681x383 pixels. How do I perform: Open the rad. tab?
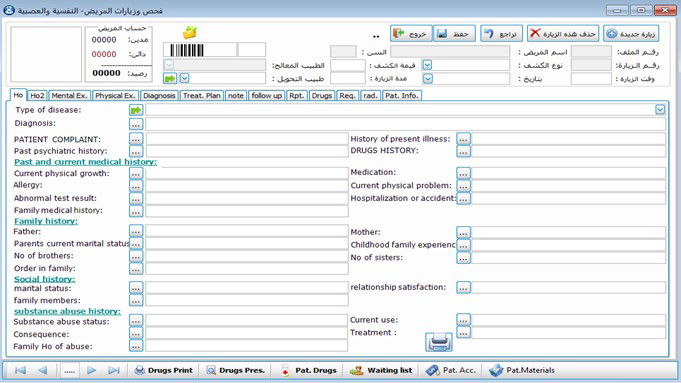pyautogui.click(x=370, y=96)
